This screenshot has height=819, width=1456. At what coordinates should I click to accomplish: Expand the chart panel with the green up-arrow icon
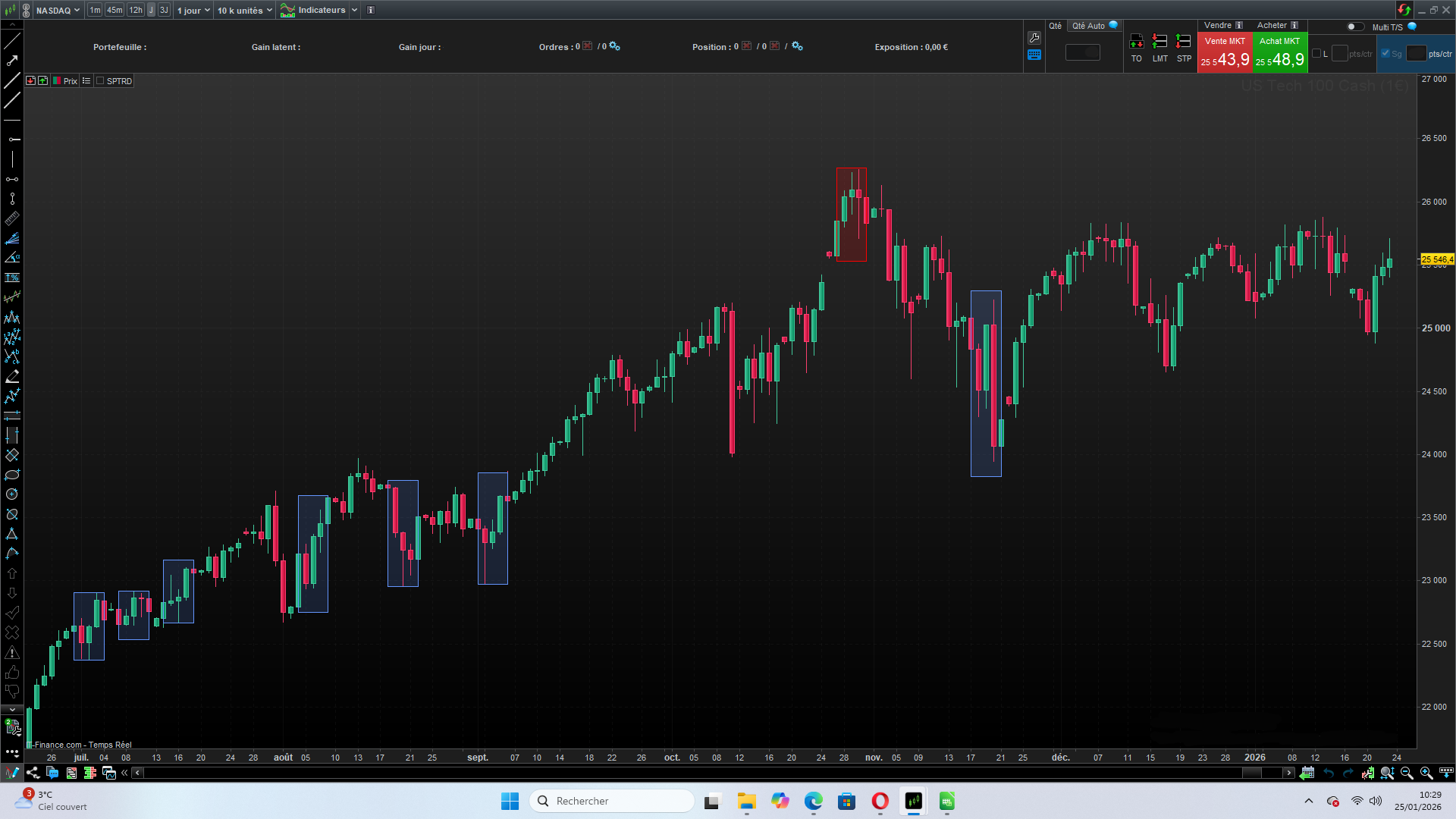pos(43,81)
